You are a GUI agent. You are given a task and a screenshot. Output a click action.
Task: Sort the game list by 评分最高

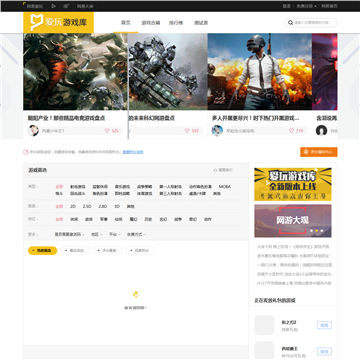pyautogui.click(x=108, y=250)
